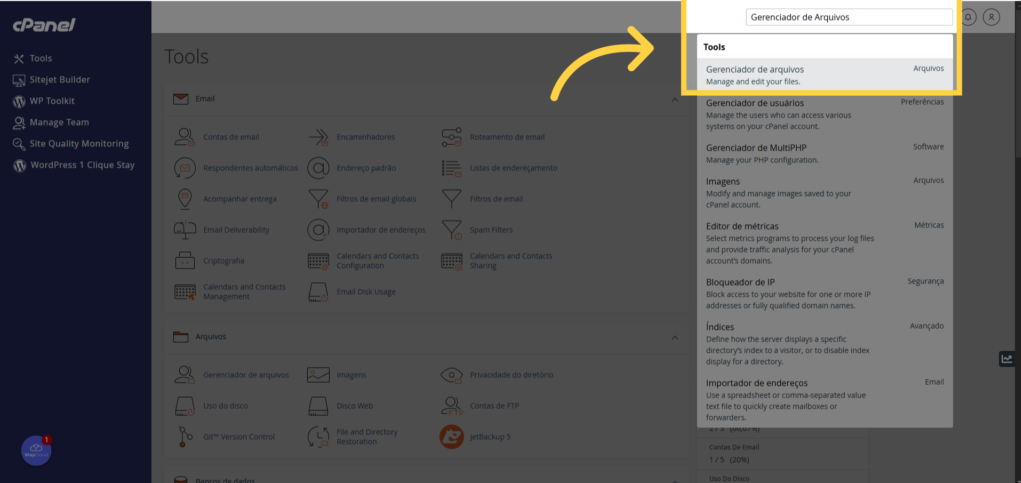Click the Criptografia icon
Image resolution: width=1021 pixels, height=483 pixels.
[185, 260]
